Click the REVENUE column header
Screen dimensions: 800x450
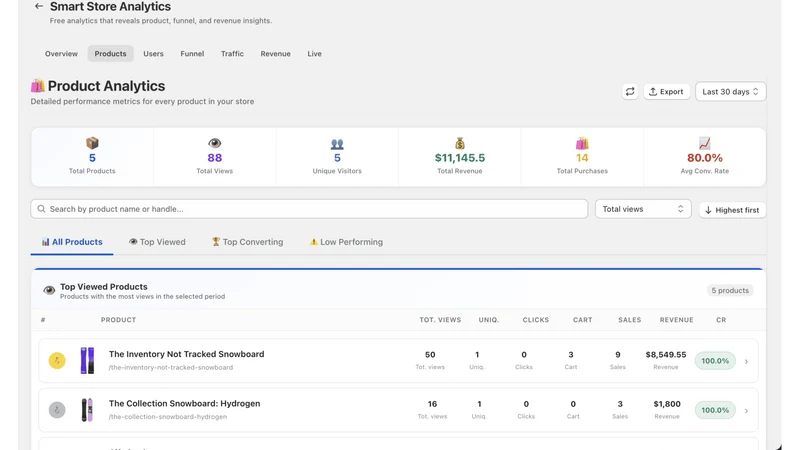pos(677,320)
